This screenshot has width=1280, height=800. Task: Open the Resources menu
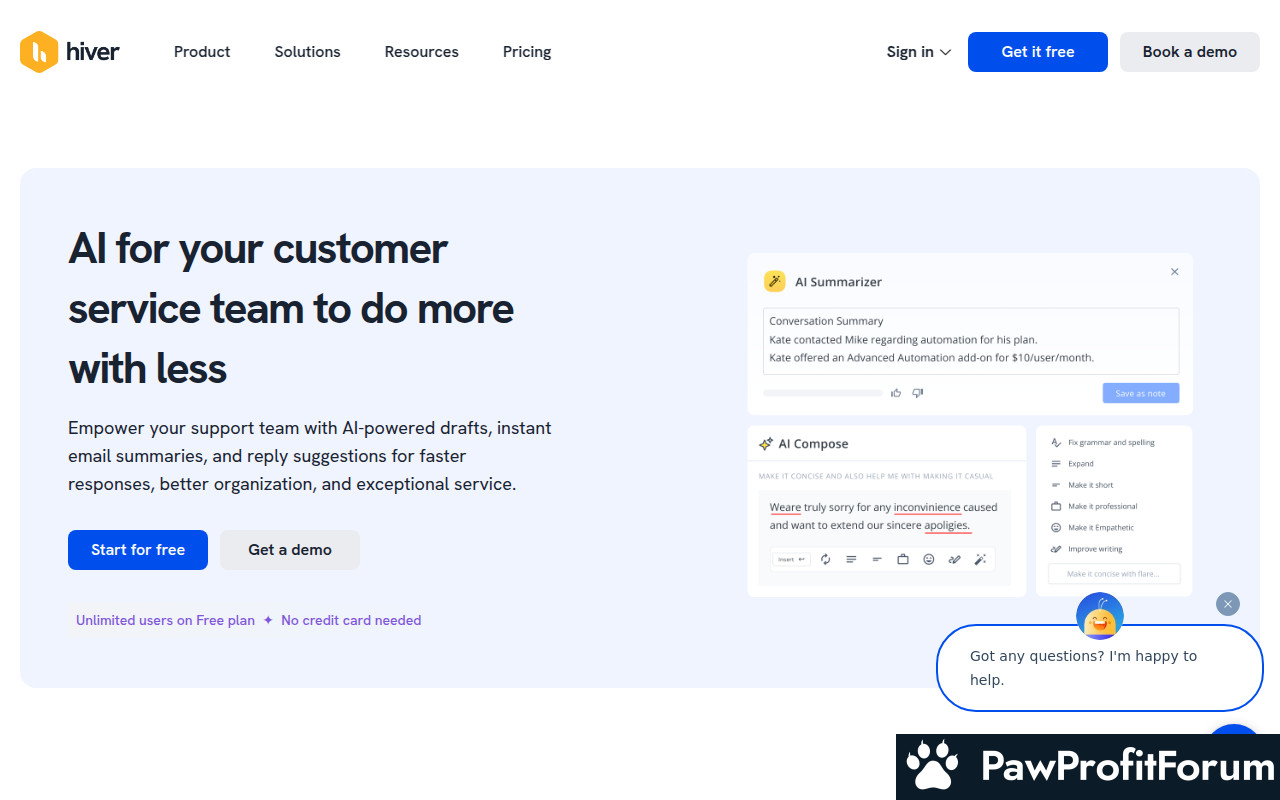[422, 52]
